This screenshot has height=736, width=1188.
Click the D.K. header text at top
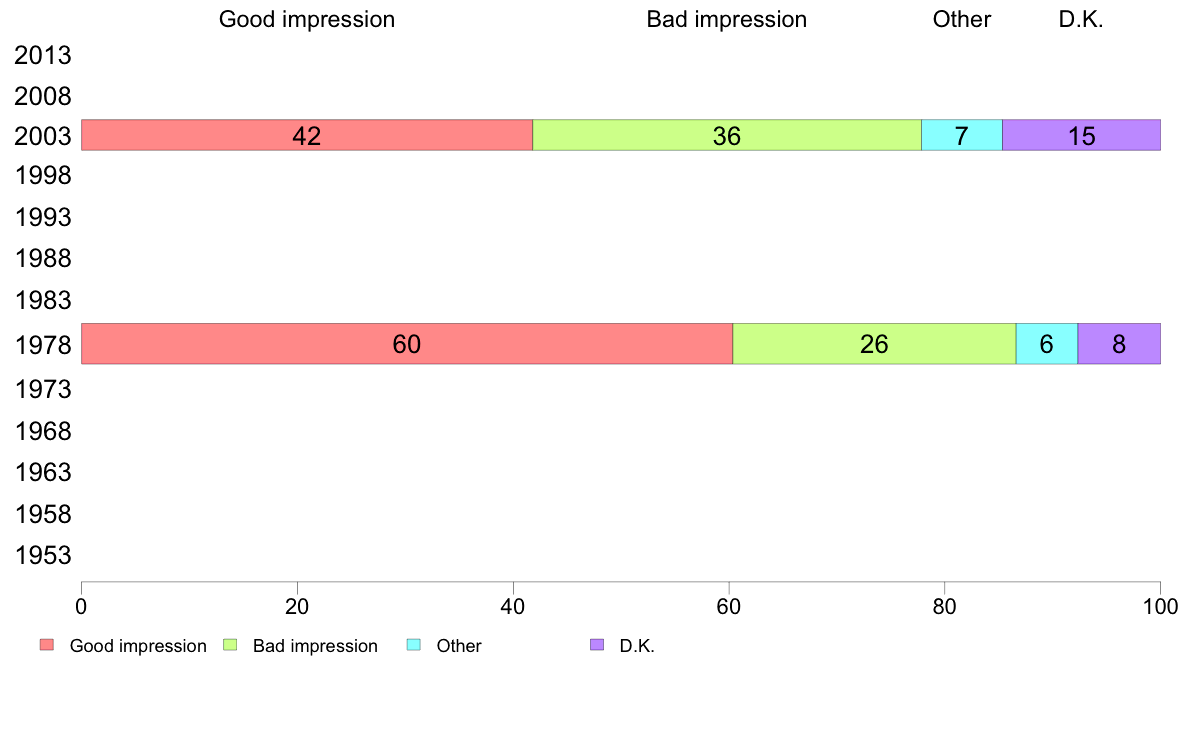tap(1081, 20)
